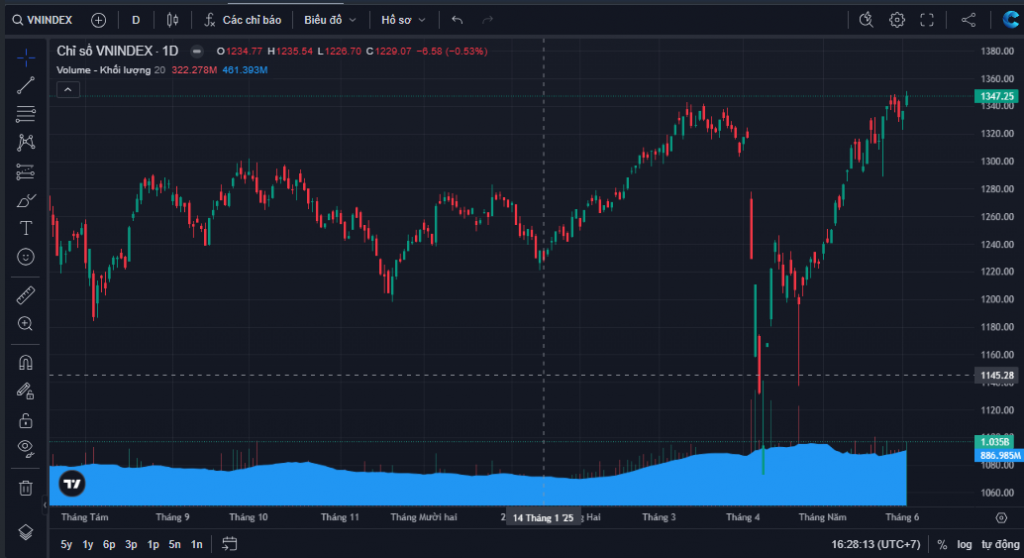
Task: Select the crosshair cursor tool
Action: click(25, 58)
